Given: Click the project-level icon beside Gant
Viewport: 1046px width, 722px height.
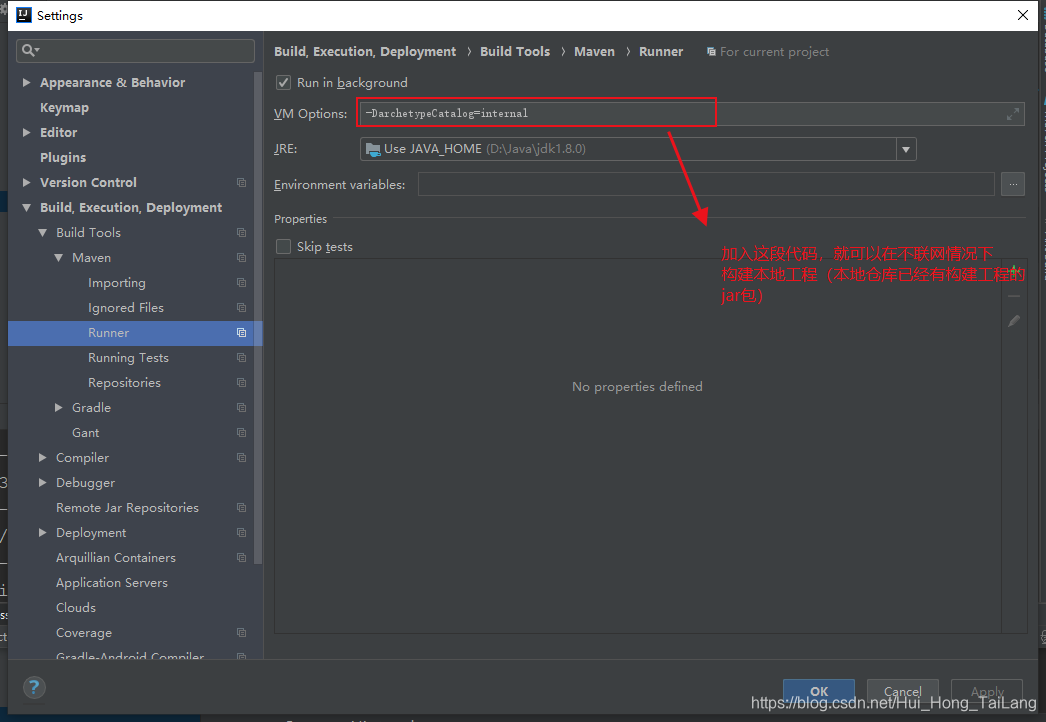Looking at the screenshot, I should click(x=241, y=432).
